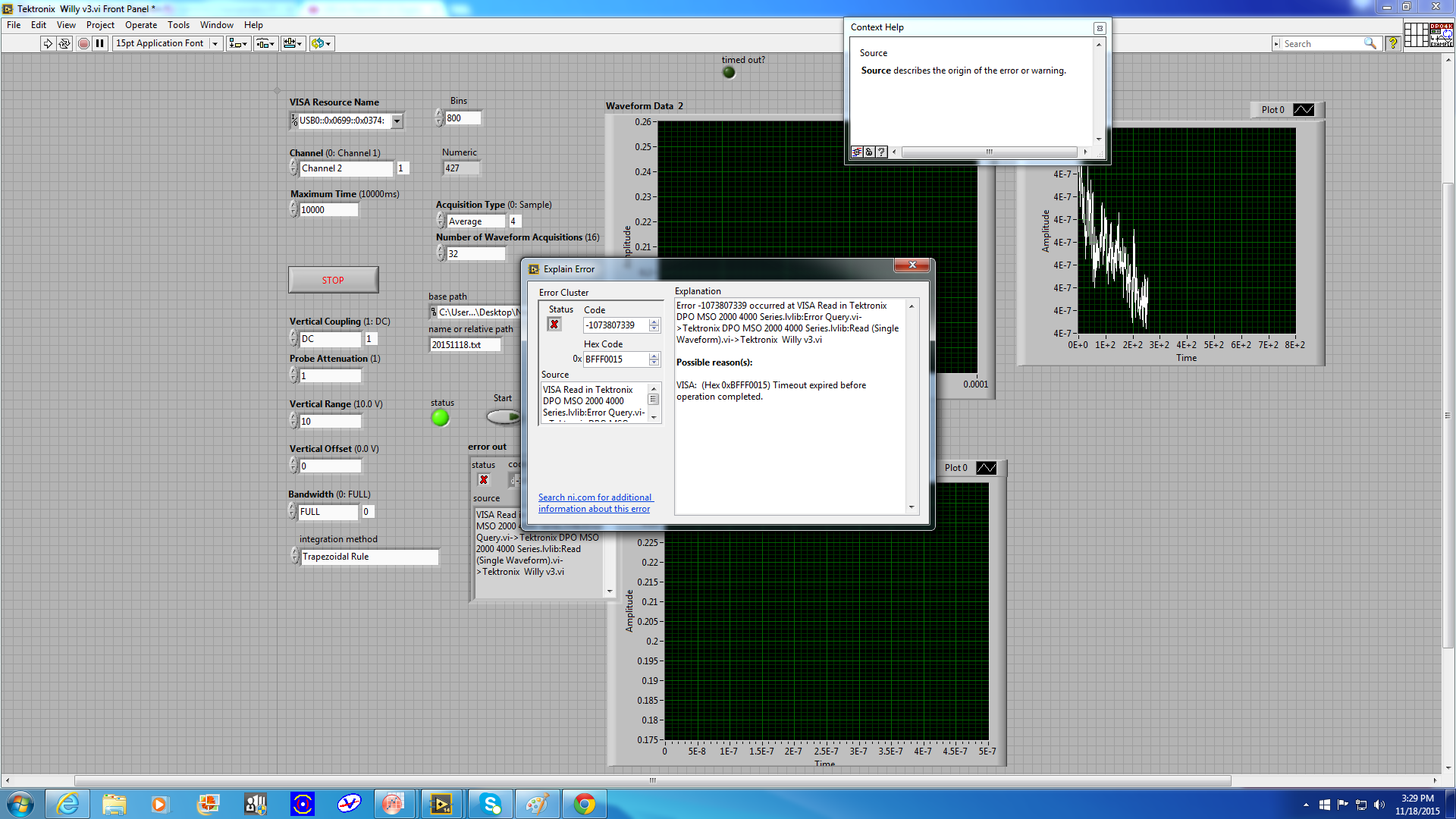This screenshot has width=1456, height=819.
Task: Open the Tools menu
Action: point(178,25)
